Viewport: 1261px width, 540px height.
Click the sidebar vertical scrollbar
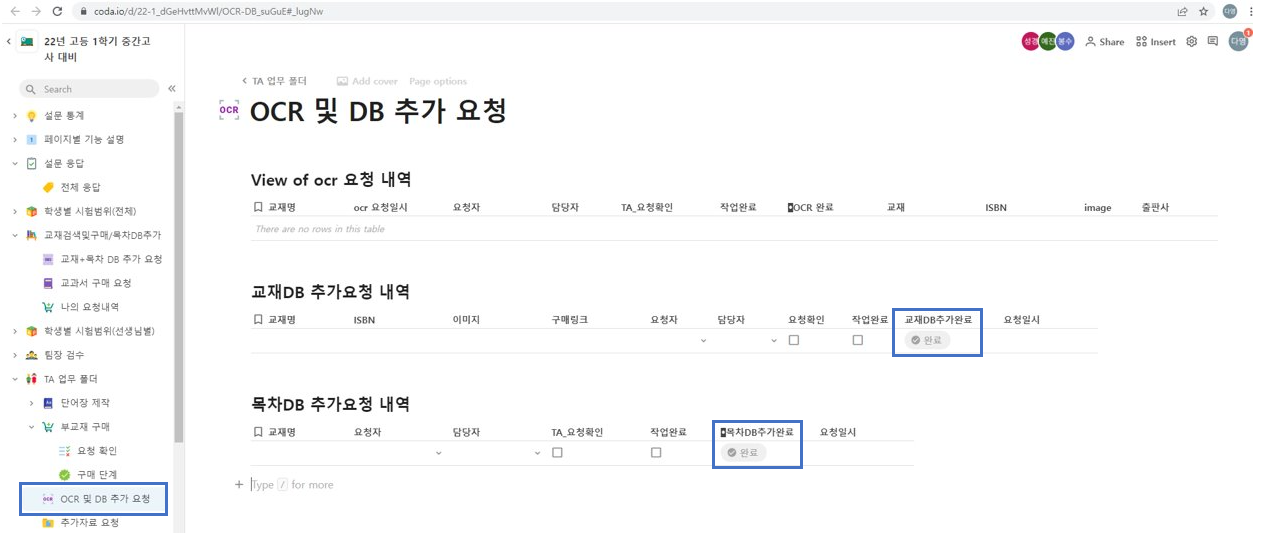[x=178, y=300]
